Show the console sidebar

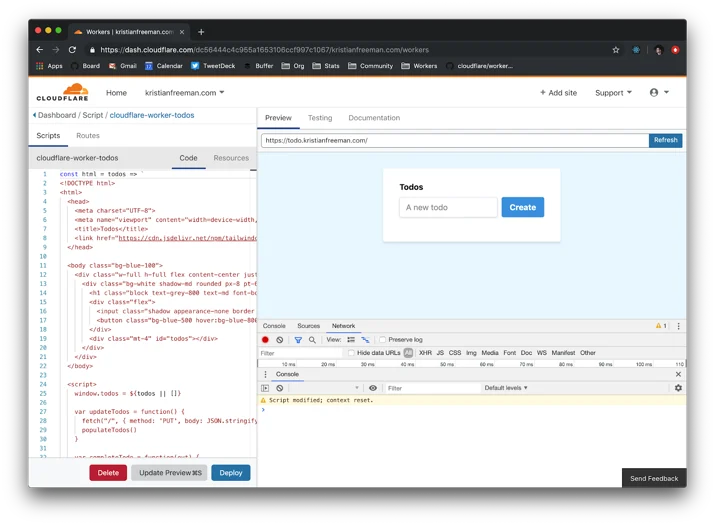pyautogui.click(x=265, y=388)
